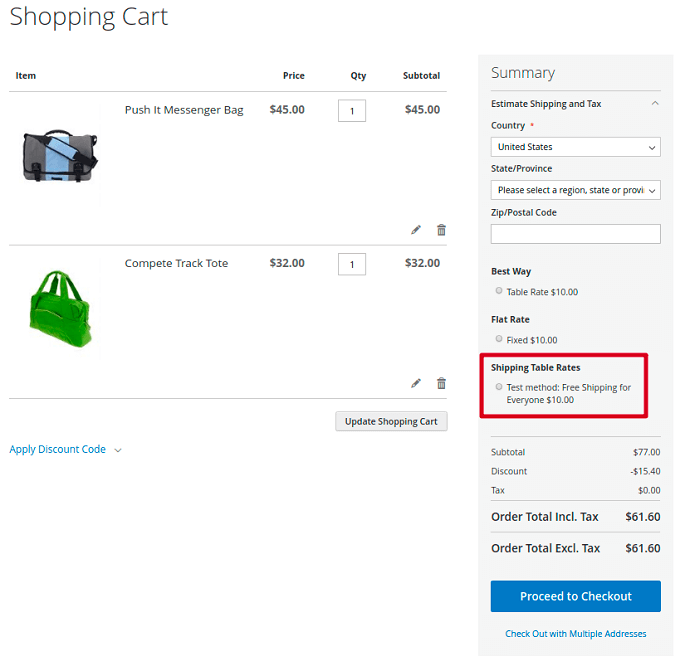Open the Push It Messenger Bag thumbnail
Viewport: 685px width, 666px height.
[x=60, y=156]
